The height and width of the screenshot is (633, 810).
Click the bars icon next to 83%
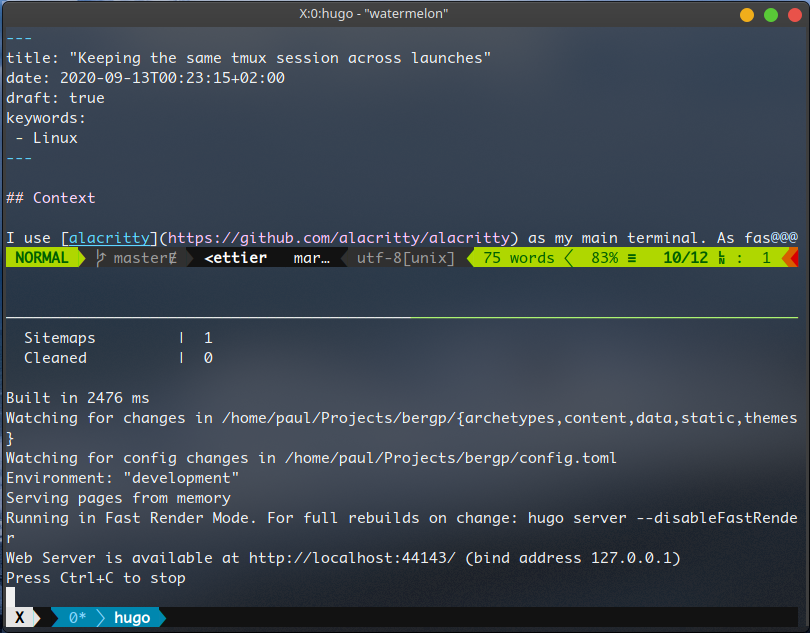point(631,257)
